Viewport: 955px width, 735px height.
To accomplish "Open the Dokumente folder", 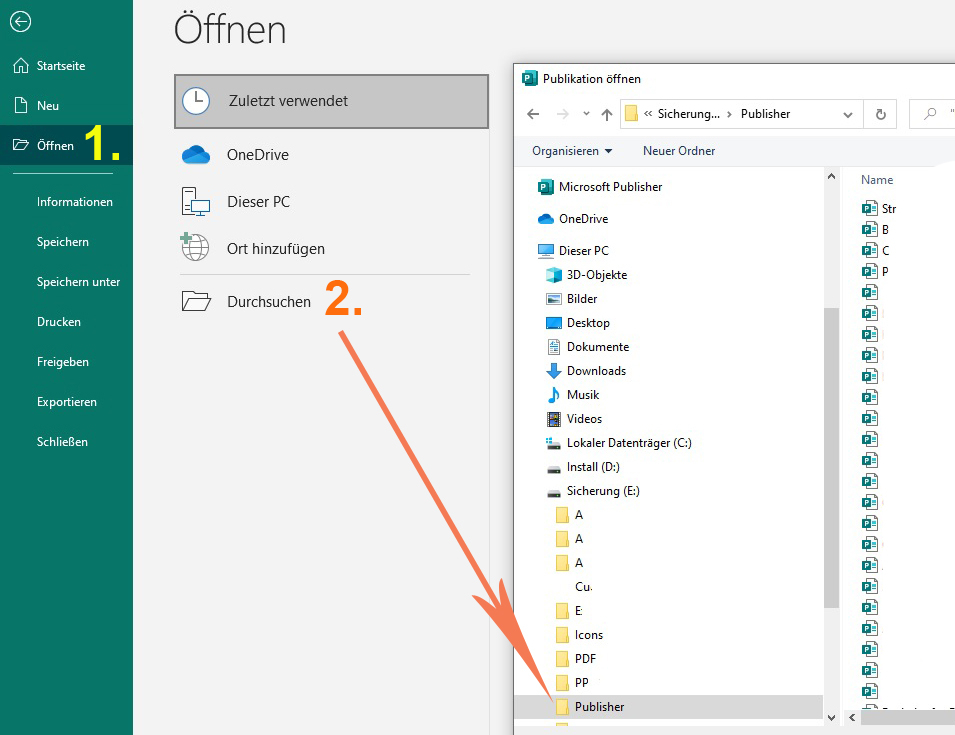I will pyautogui.click(x=587, y=346).
